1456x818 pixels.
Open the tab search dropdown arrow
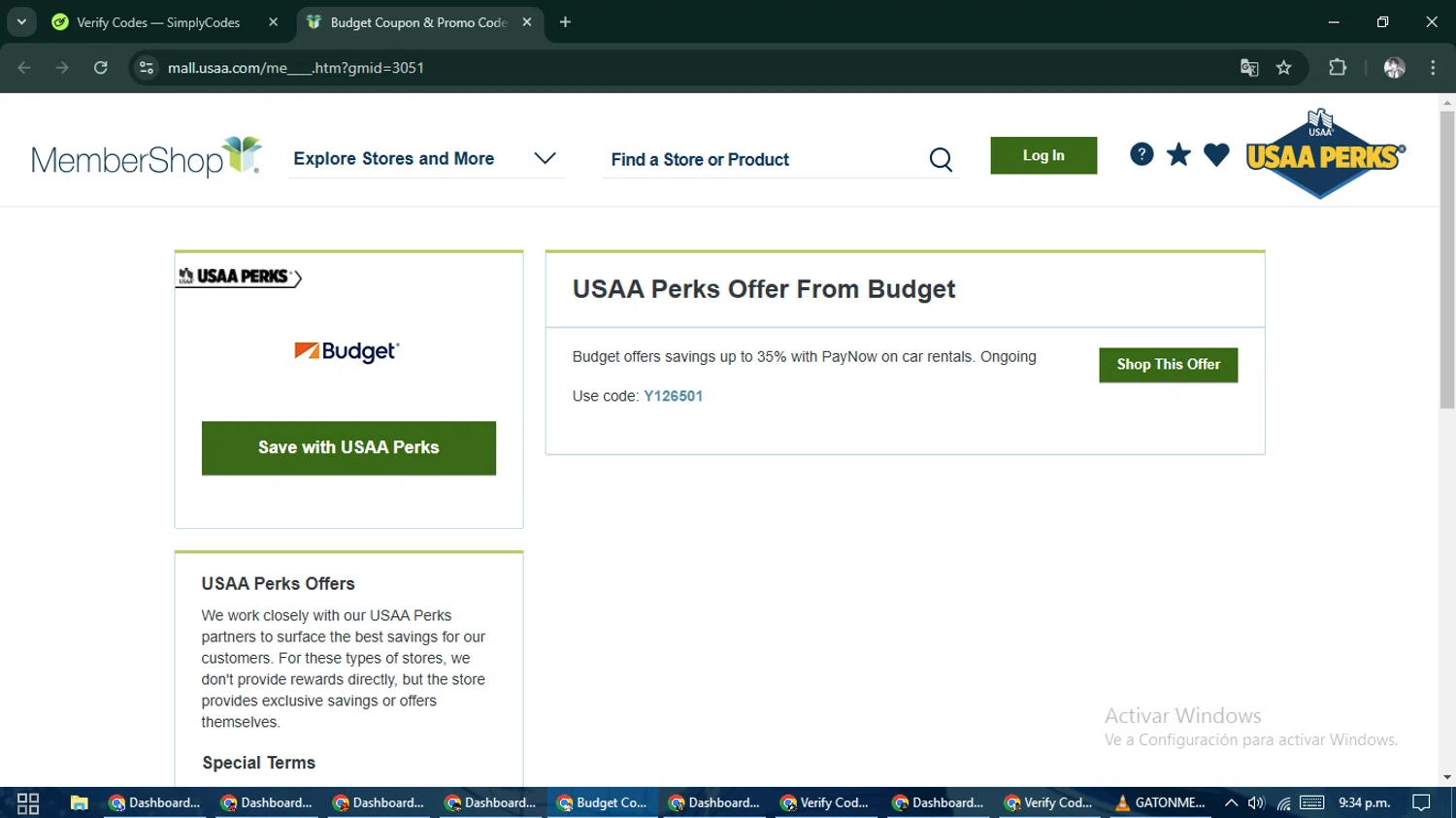coord(21,21)
